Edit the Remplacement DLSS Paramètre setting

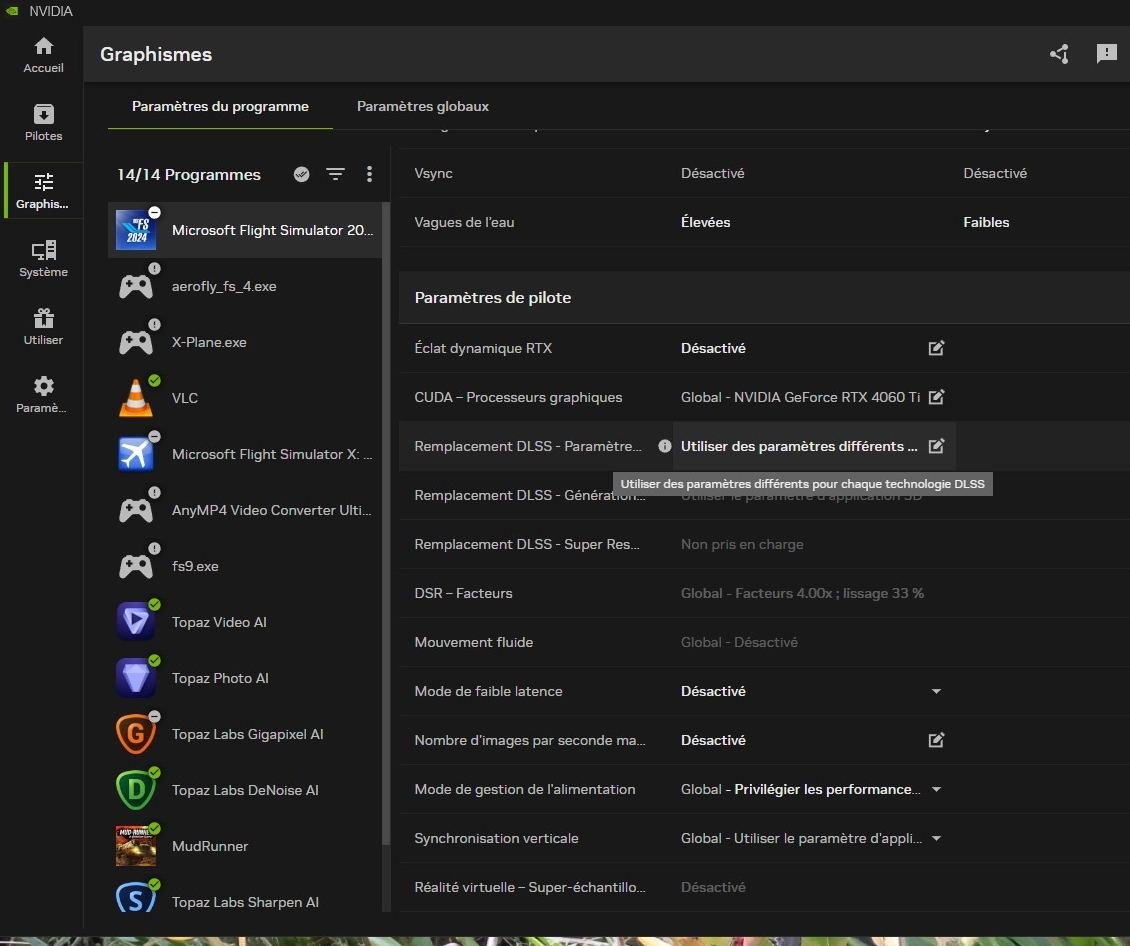click(x=936, y=446)
